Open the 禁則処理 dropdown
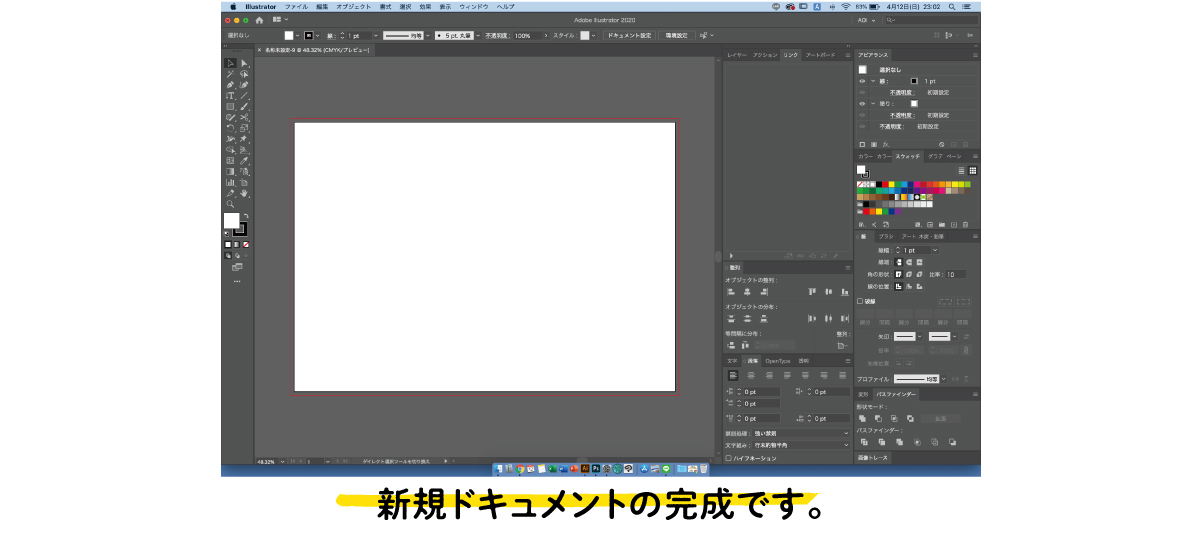Image resolution: width=1200 pixels, height=539 pixels. (799, 433)
